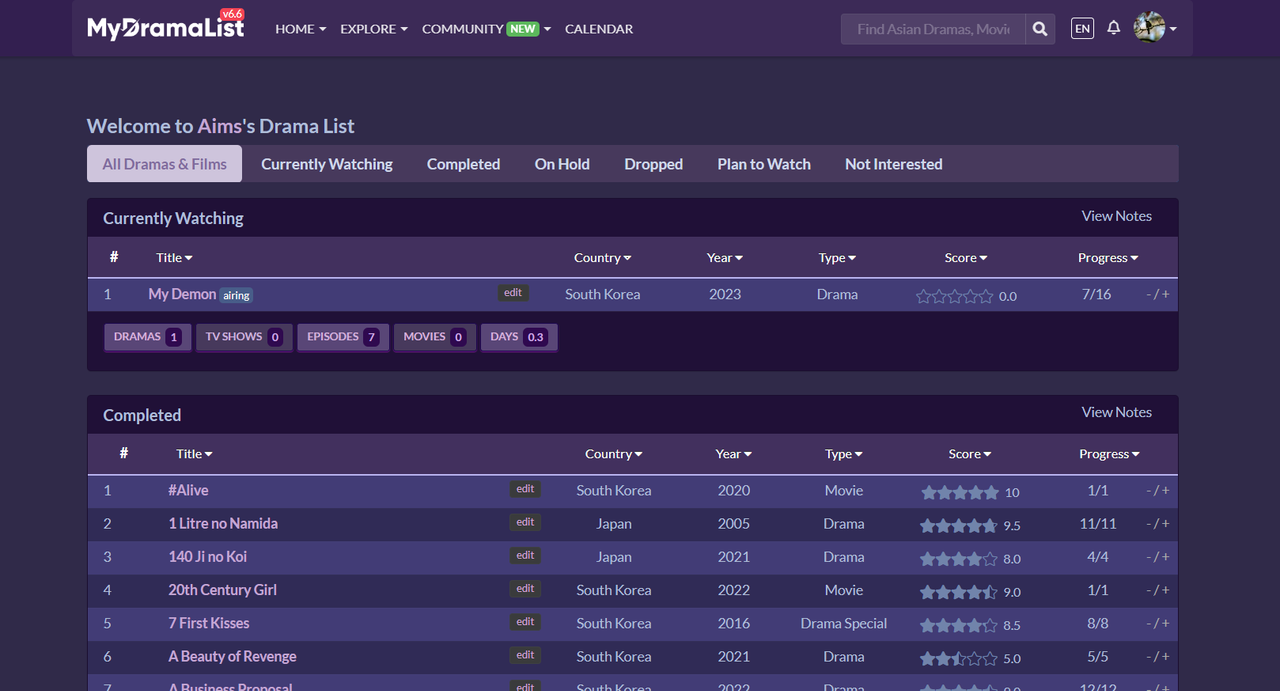Viewport: 1280px width, 691px height.
Task: Increase My Demon episode progress with plus
Action: [x=1165, y=295]
